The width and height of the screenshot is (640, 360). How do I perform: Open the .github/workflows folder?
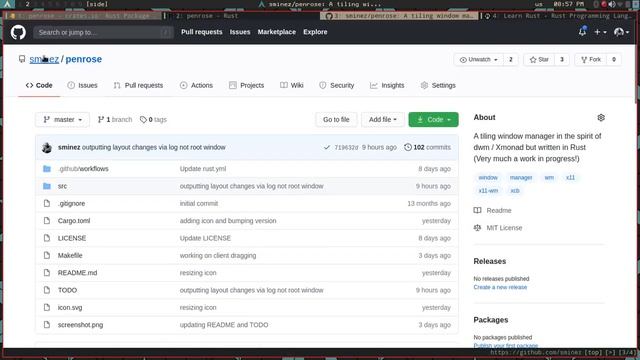click(83, 169)
